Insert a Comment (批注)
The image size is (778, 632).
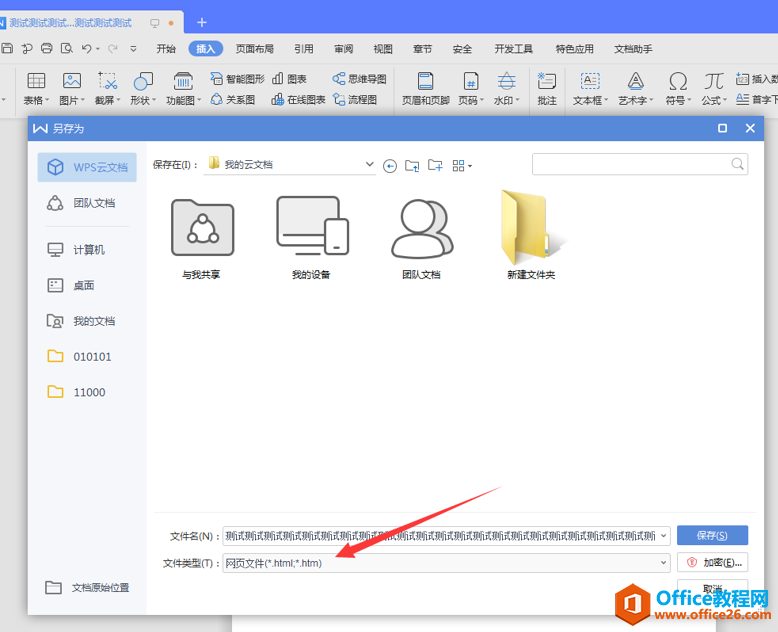point(547,88)
